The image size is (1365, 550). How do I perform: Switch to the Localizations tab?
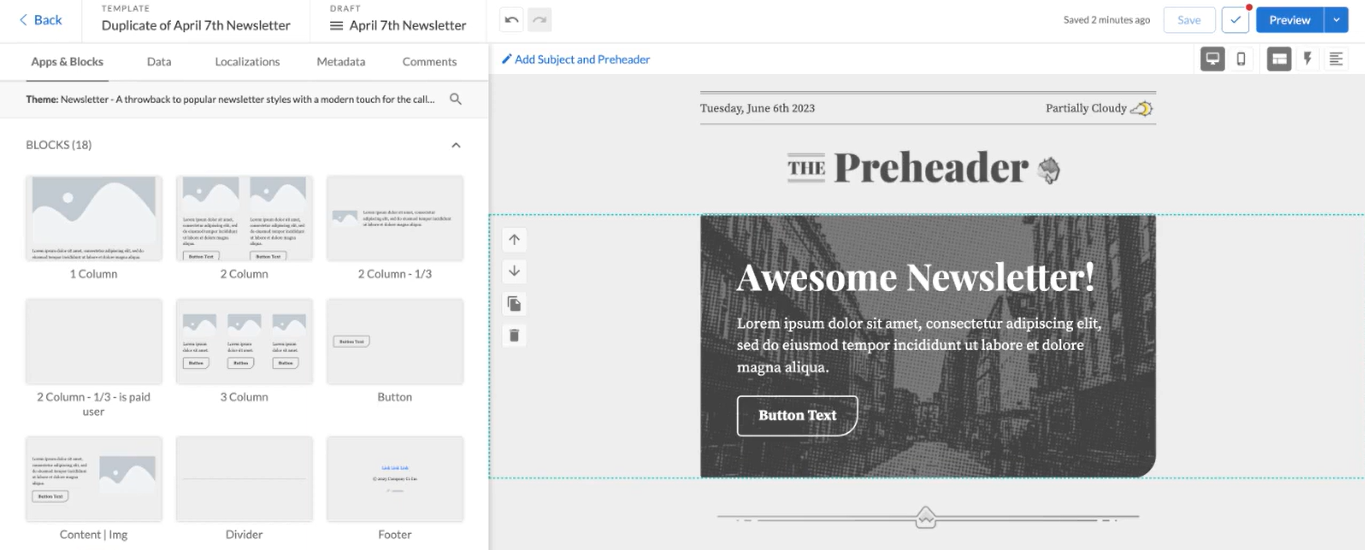[x=247, y=62]
